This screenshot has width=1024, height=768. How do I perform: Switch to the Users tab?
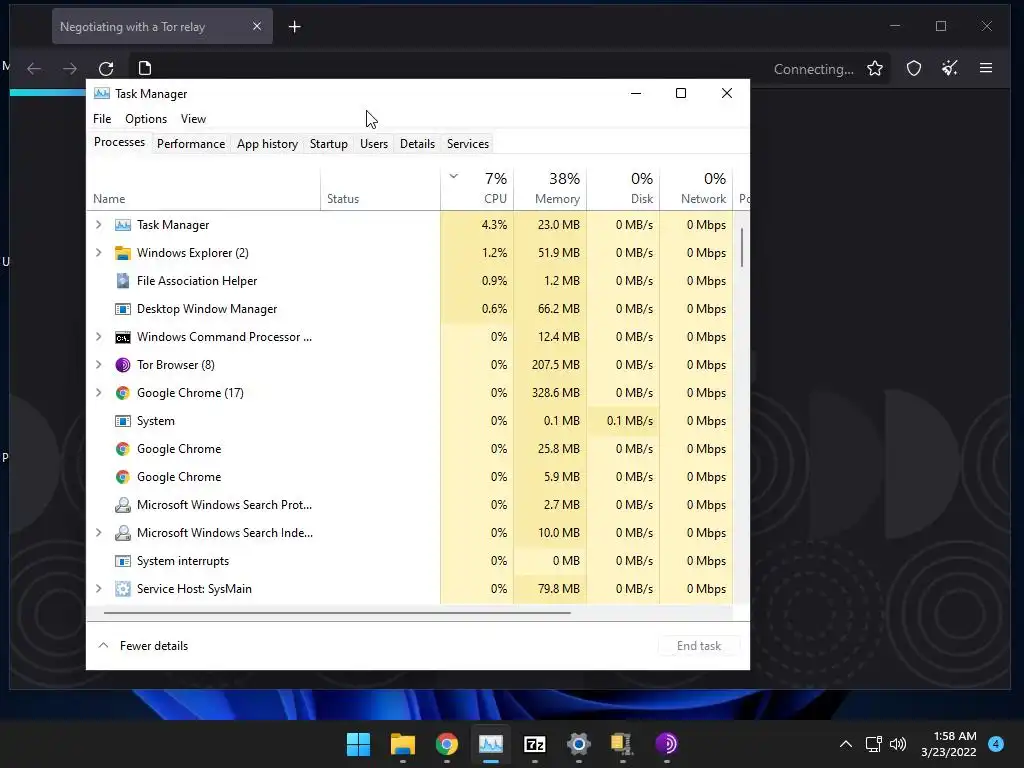pyautogui.click(x=374, y=144)
